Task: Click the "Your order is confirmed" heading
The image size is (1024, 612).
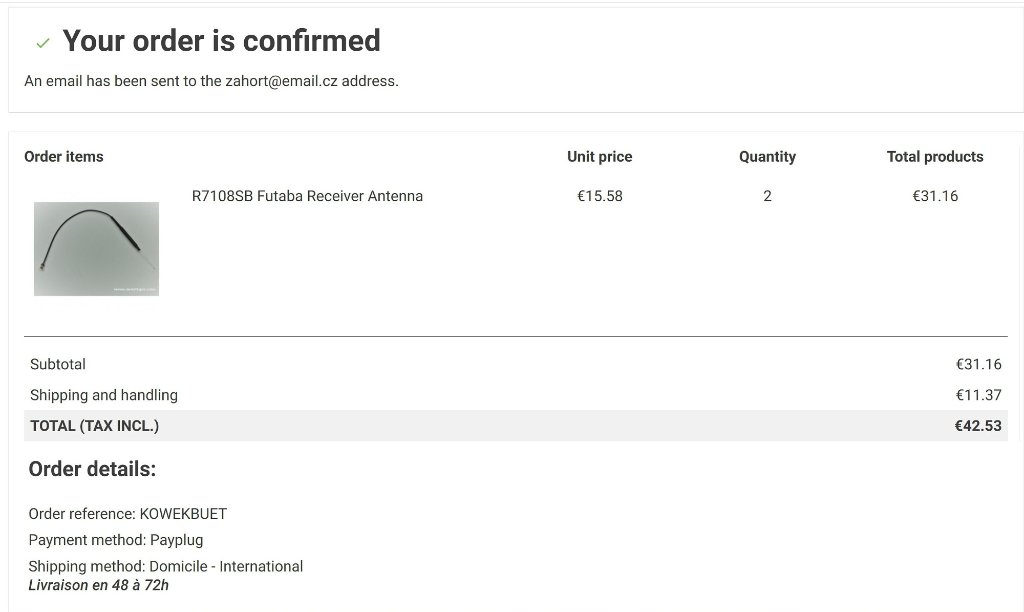Action: point(221,41)
